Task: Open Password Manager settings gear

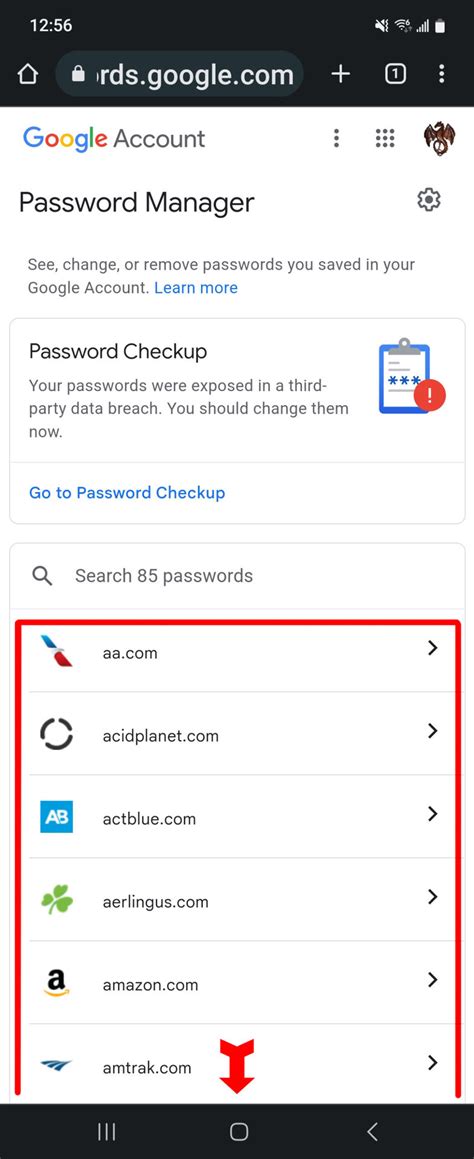Action: (429, 200)
